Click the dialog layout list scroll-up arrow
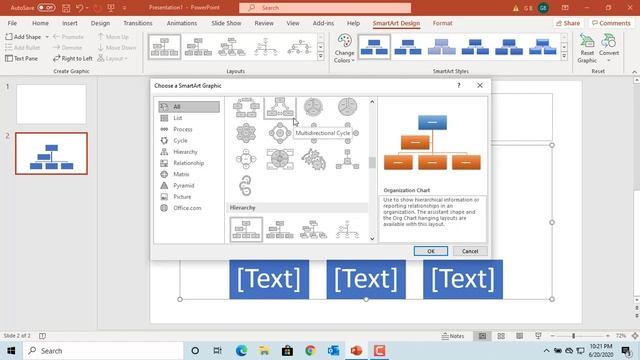This screenshot has height=360, width=640. 372,102
